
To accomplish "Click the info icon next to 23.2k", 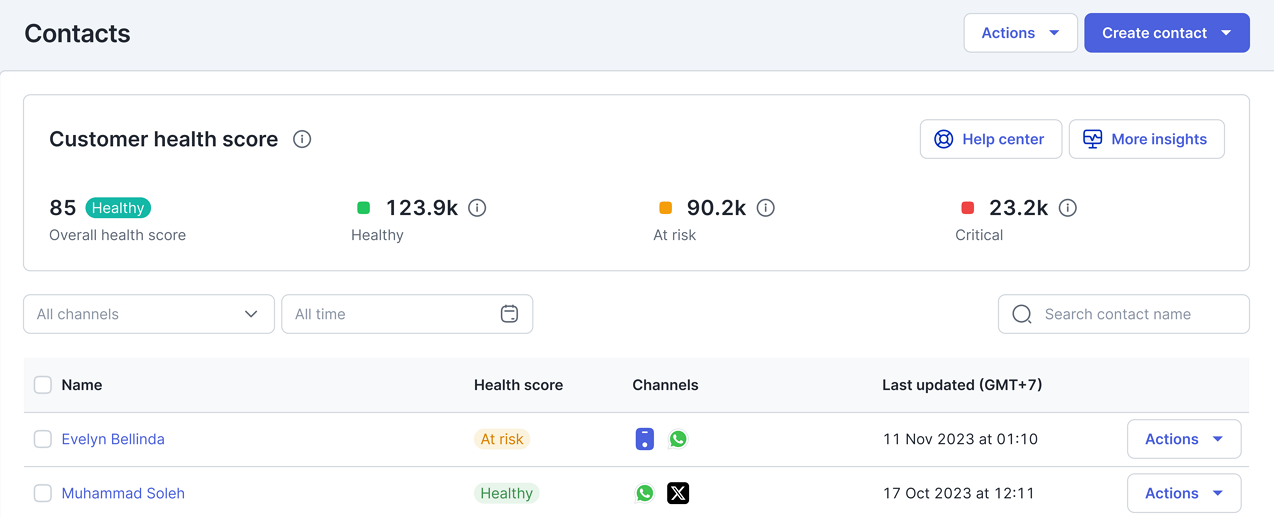I will point(1068,208).
